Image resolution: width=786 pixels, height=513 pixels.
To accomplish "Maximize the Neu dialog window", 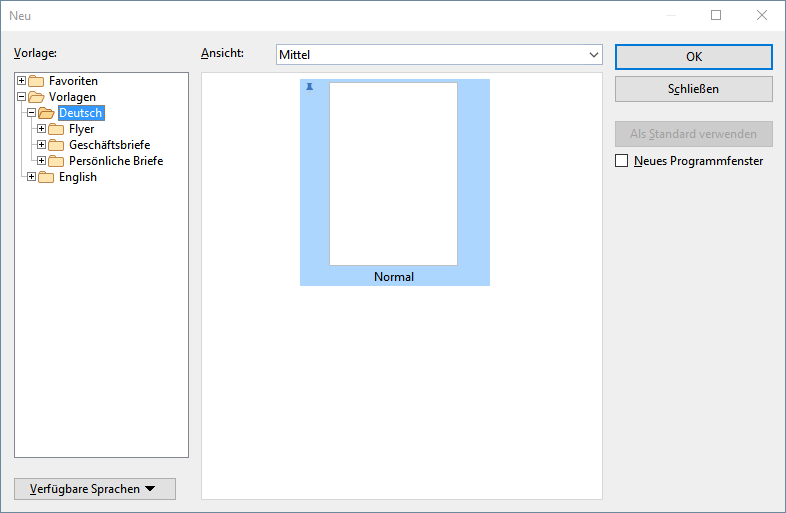I will (716, 15).
